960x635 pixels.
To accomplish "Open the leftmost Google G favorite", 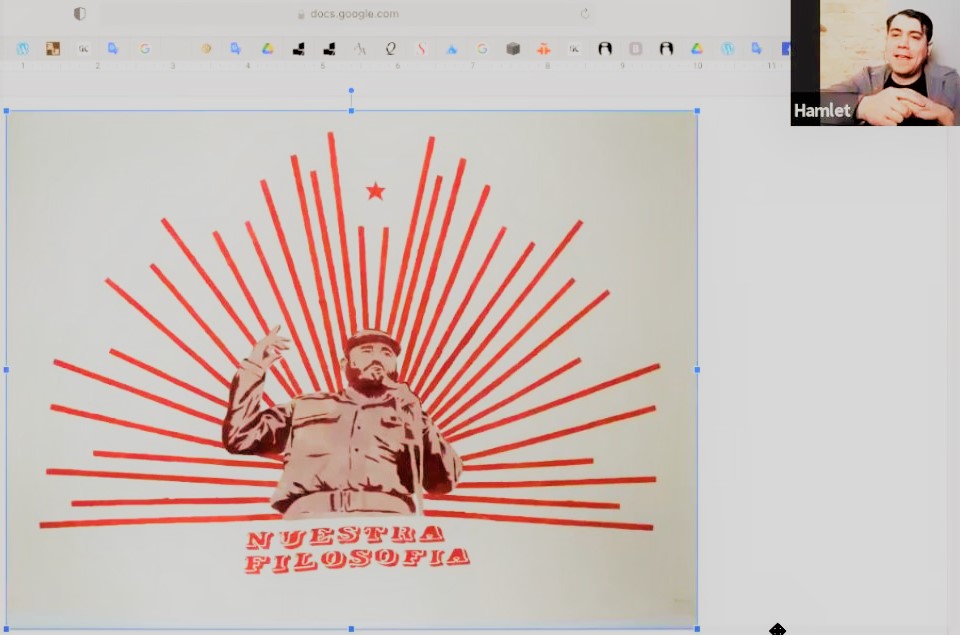I will pyautogui.click(x=145, y=48).
